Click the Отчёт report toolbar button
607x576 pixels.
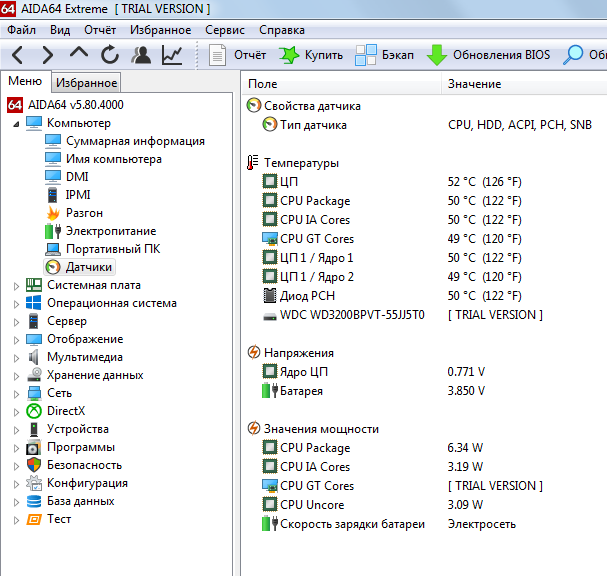237,55
